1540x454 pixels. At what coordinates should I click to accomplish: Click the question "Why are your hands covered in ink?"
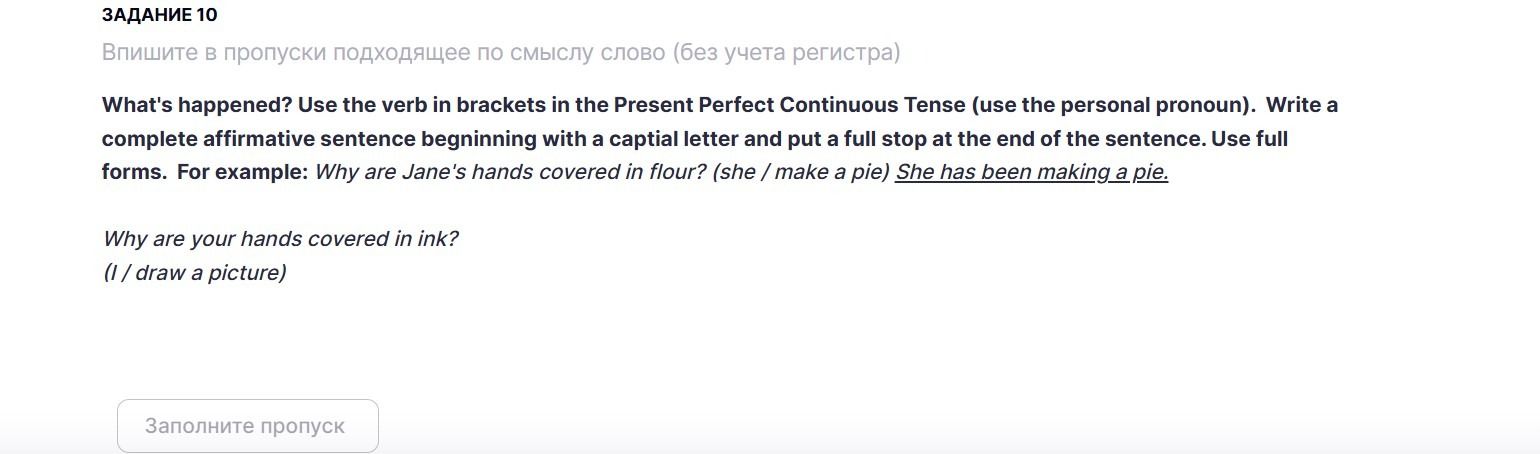coord(280,239)
